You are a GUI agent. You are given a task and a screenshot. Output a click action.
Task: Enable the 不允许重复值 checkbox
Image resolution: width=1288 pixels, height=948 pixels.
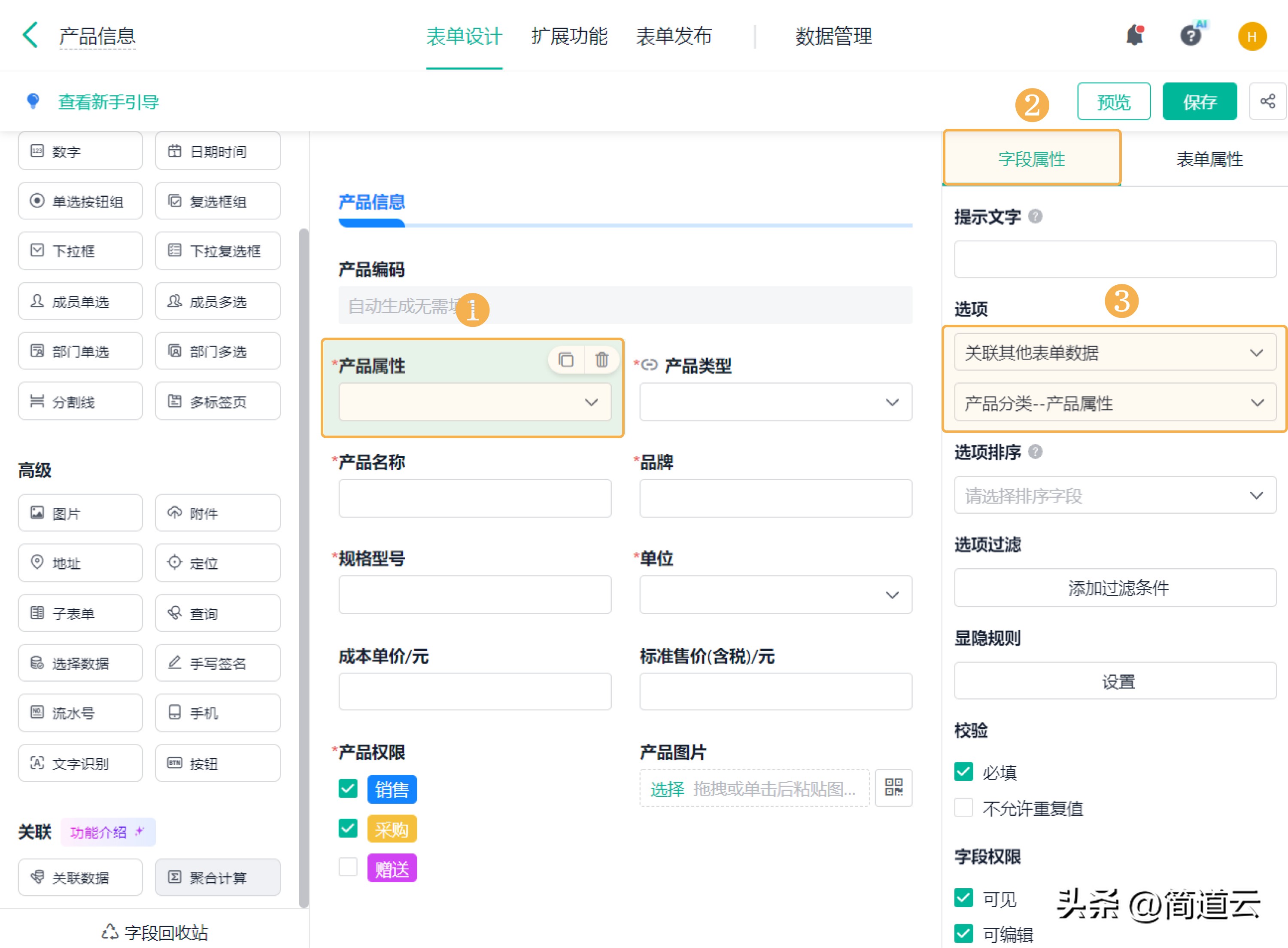click(x=963, y=808)
